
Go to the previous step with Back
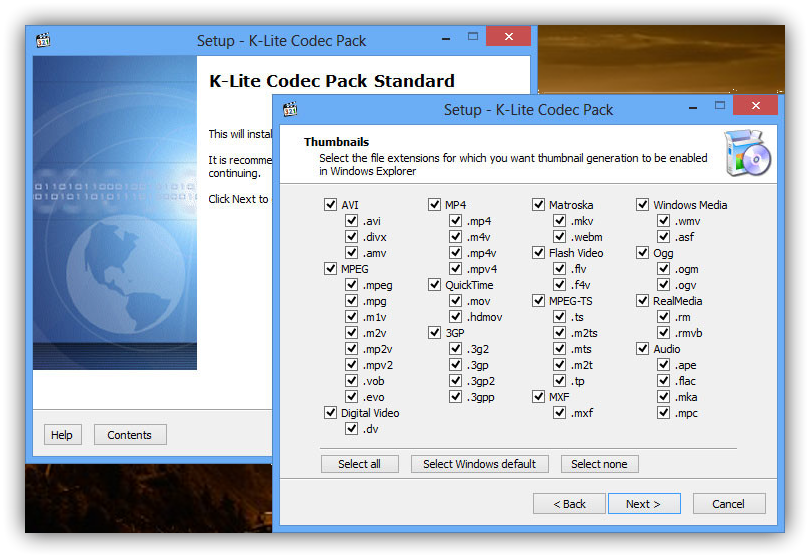(x=569, y=504)
